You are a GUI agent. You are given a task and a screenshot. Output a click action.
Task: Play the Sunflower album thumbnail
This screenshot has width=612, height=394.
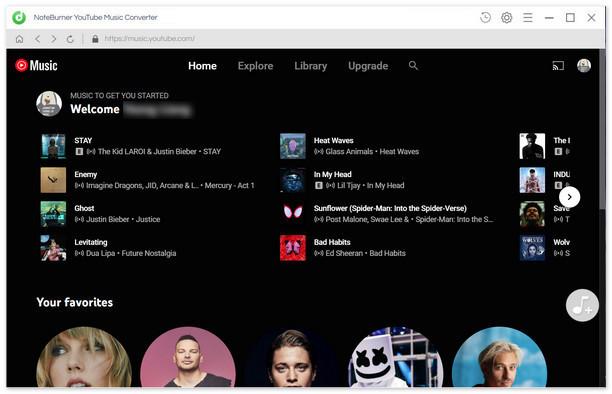coord(293,214)
